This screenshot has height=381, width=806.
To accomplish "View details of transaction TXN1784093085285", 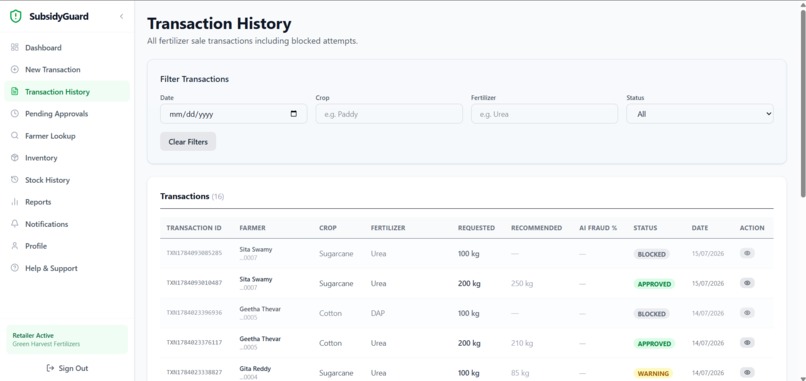I will tap(747, 253).
